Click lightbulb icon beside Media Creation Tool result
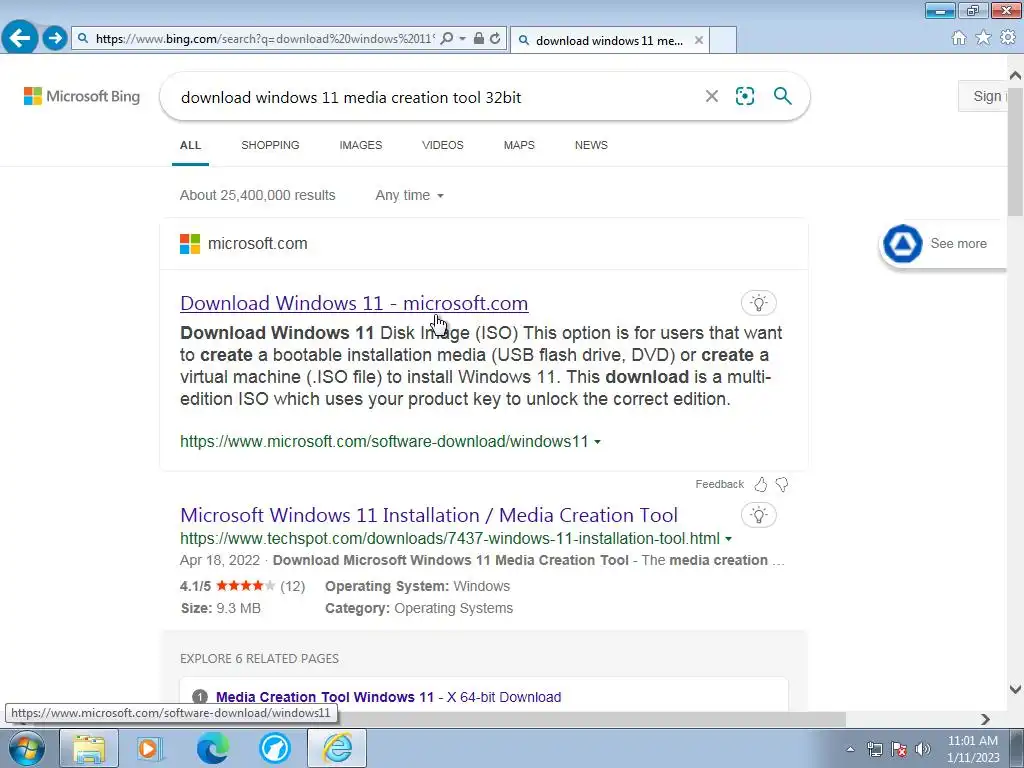1024x768 pixels. tap(758, 515)
